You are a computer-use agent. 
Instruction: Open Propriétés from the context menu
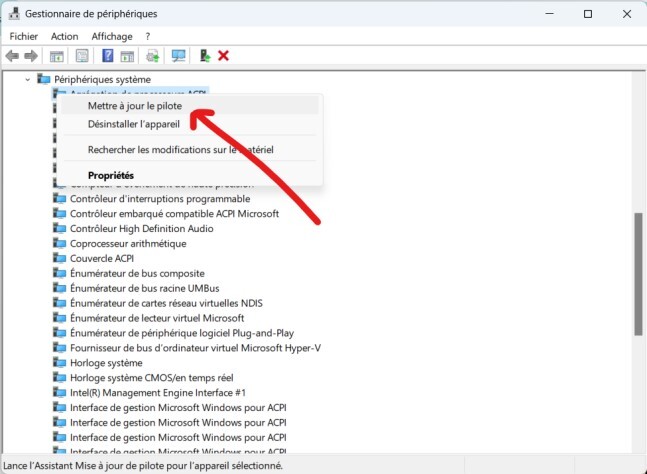click(110, 176)
